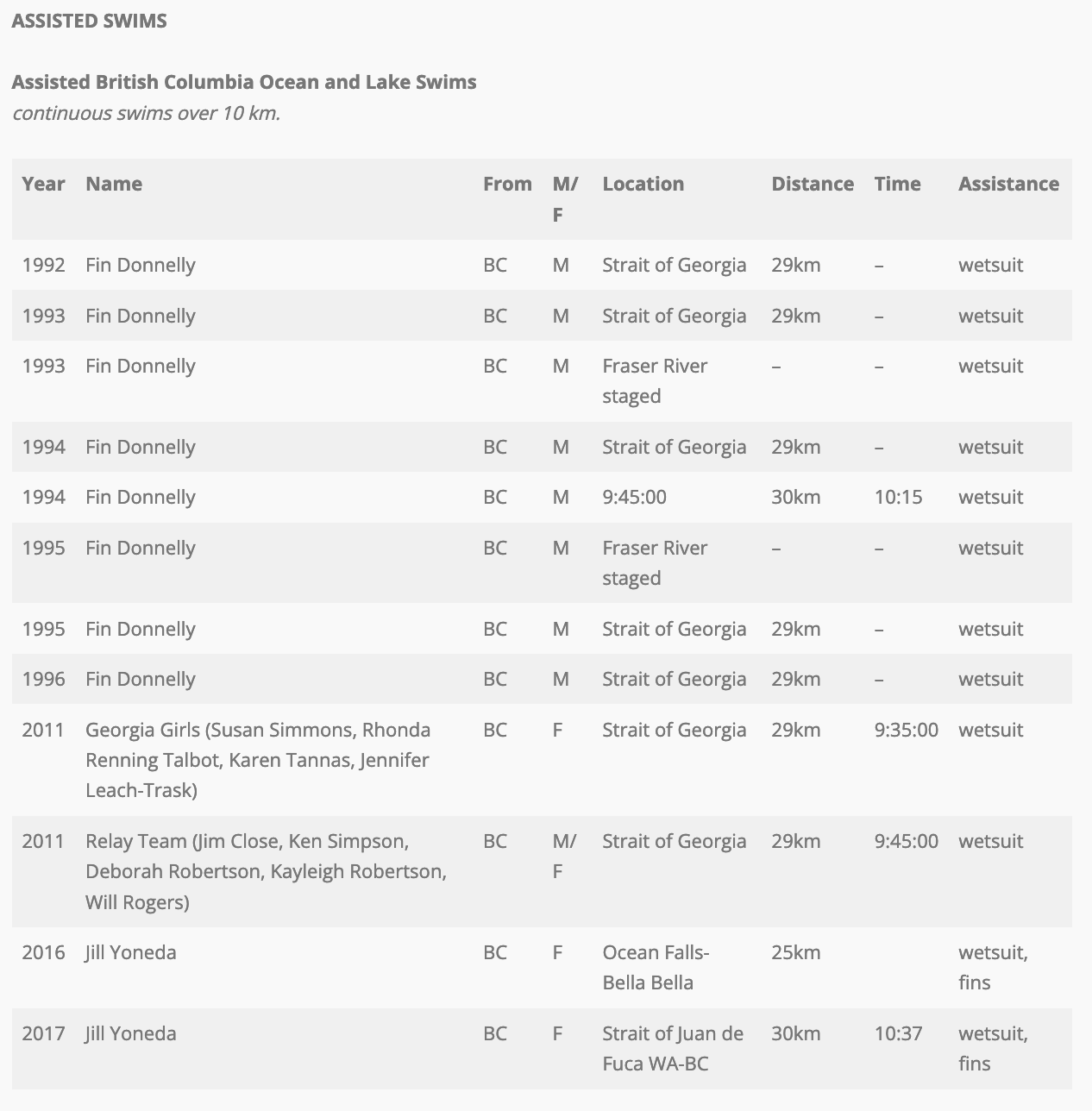
Task: Click the Relay Team name cell
Action: click(x=266, y=871)
